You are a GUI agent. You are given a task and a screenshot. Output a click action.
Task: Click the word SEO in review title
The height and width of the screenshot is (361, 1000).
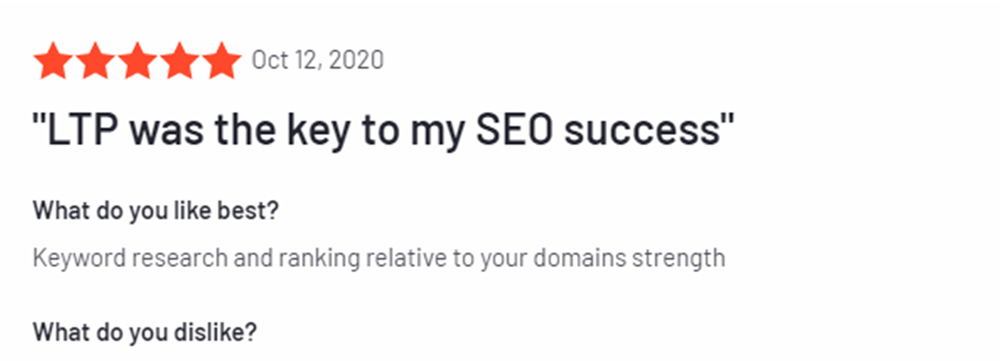click(x=516, y=128)
